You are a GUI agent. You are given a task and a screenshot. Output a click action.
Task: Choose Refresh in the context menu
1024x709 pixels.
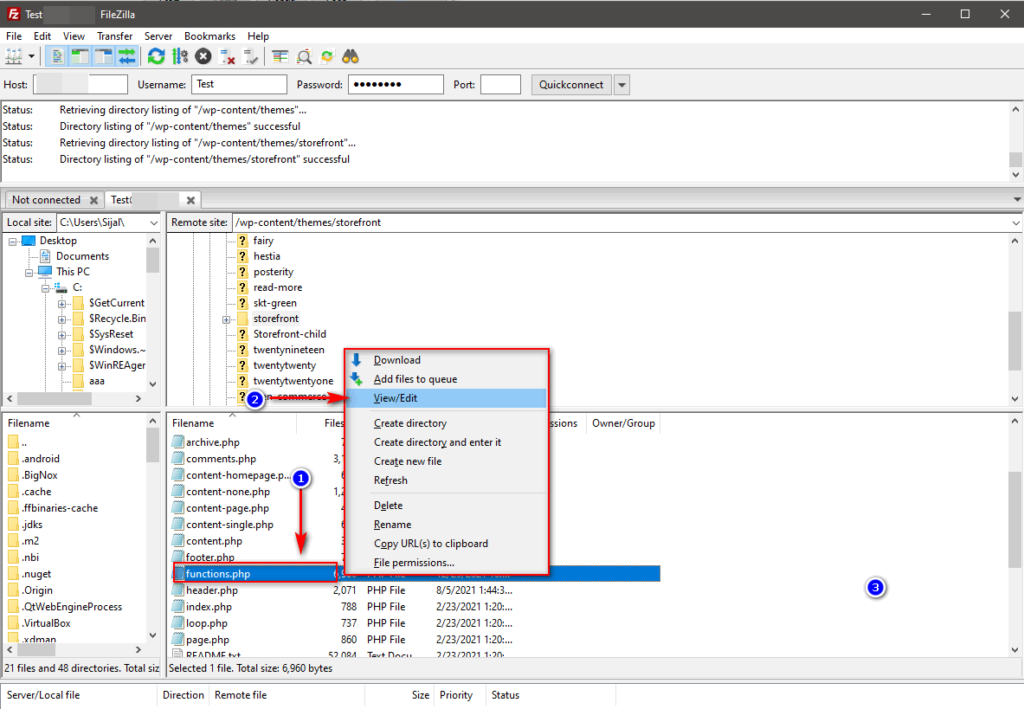pos(447,480)
